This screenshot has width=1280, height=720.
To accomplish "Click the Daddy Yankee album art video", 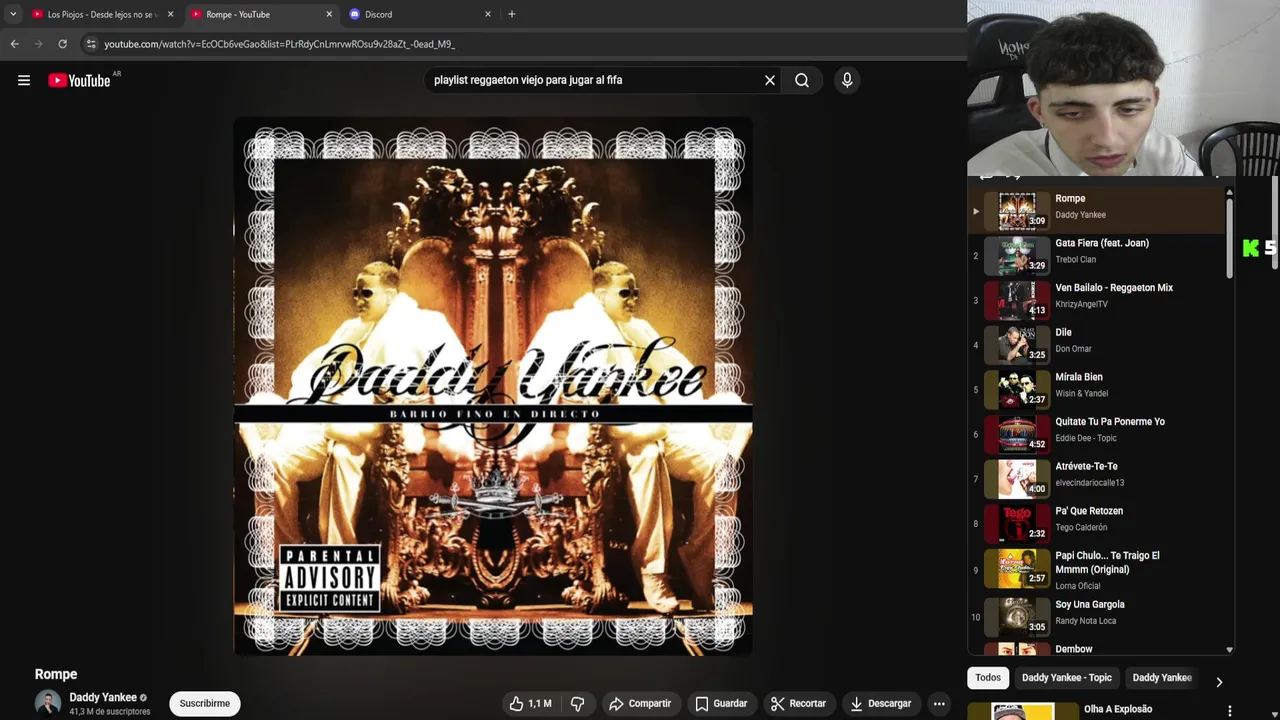I will [x=492, y=386].
